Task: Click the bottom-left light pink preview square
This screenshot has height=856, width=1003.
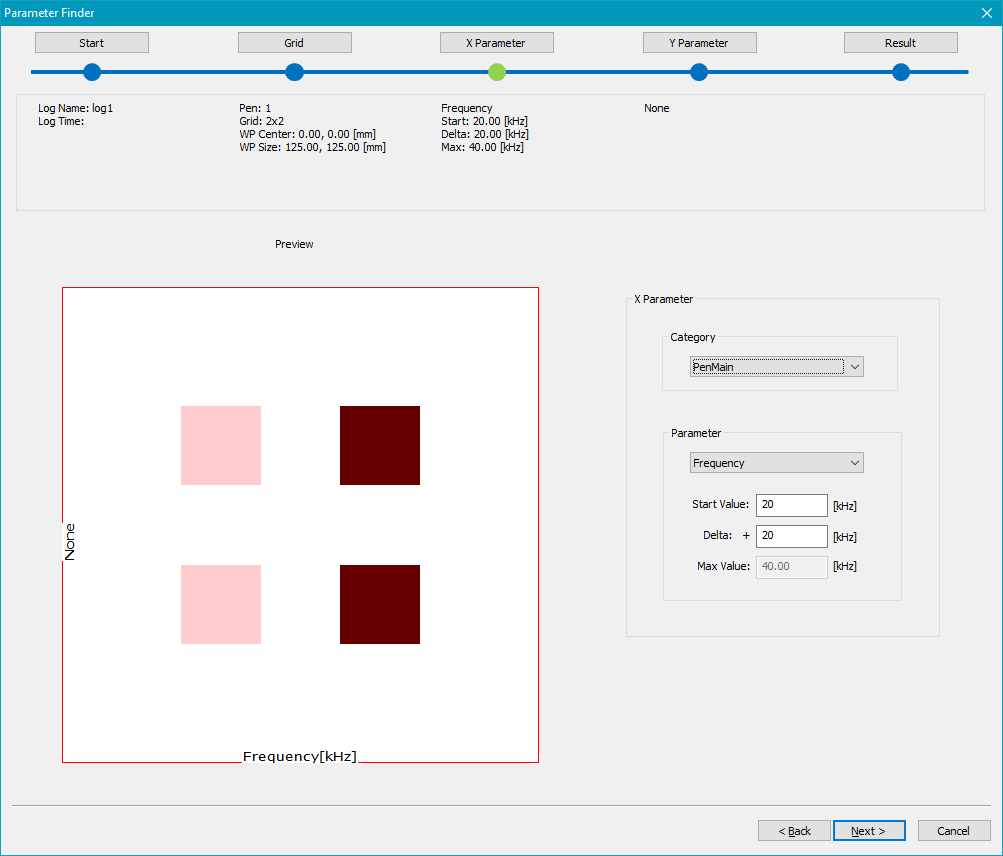Action: click(221, 604)
